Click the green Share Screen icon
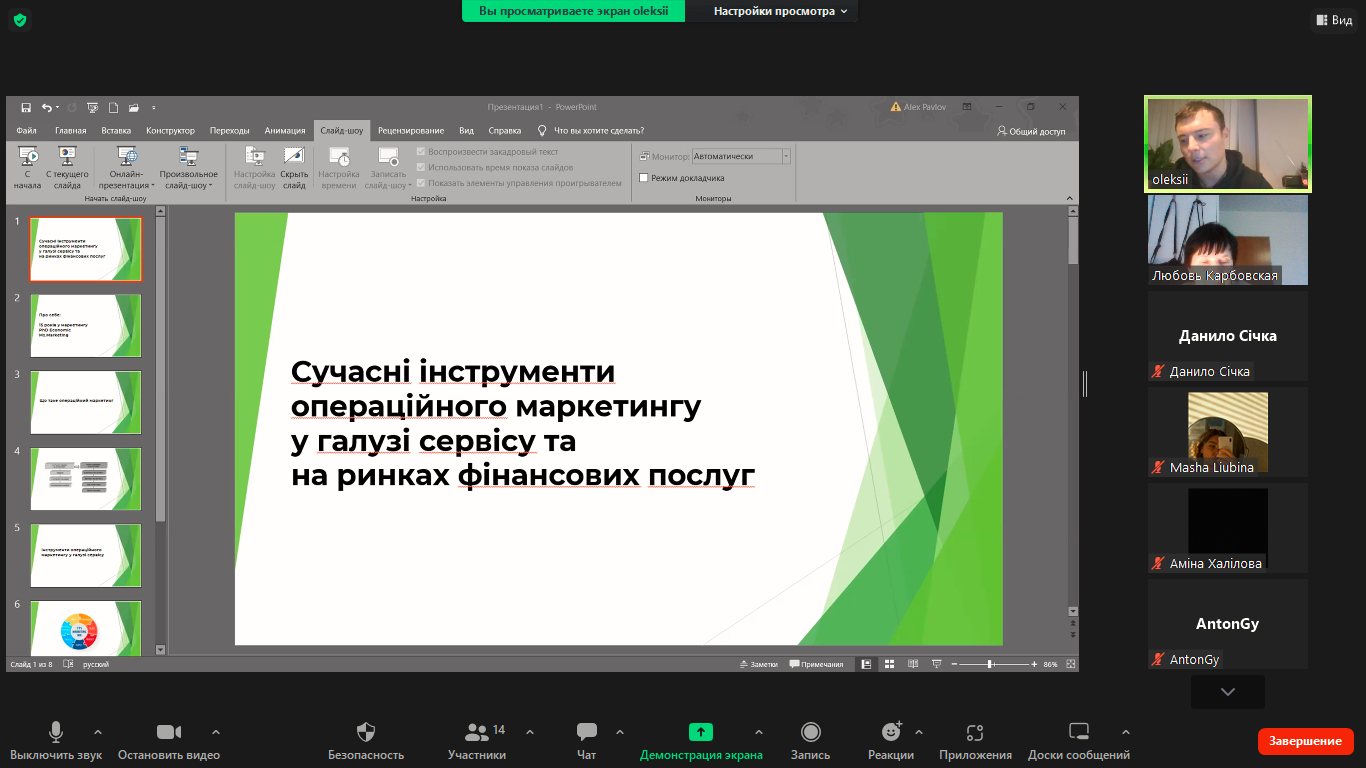1366x768 pixels. (701, 733)
